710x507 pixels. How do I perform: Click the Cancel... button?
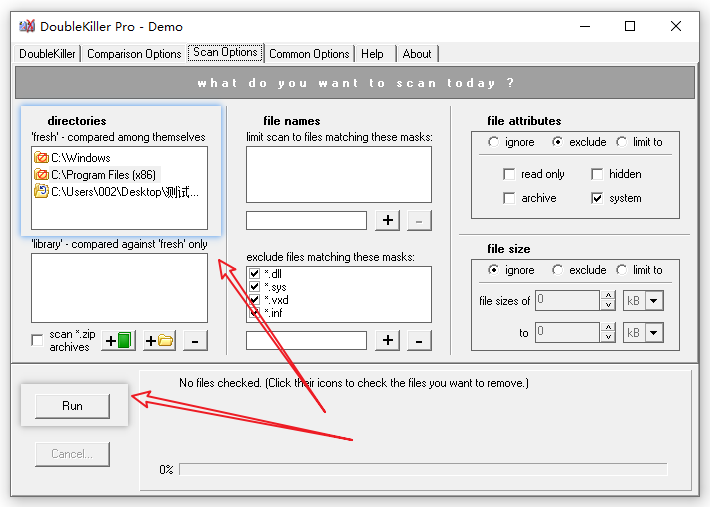(x=72, y=454)
